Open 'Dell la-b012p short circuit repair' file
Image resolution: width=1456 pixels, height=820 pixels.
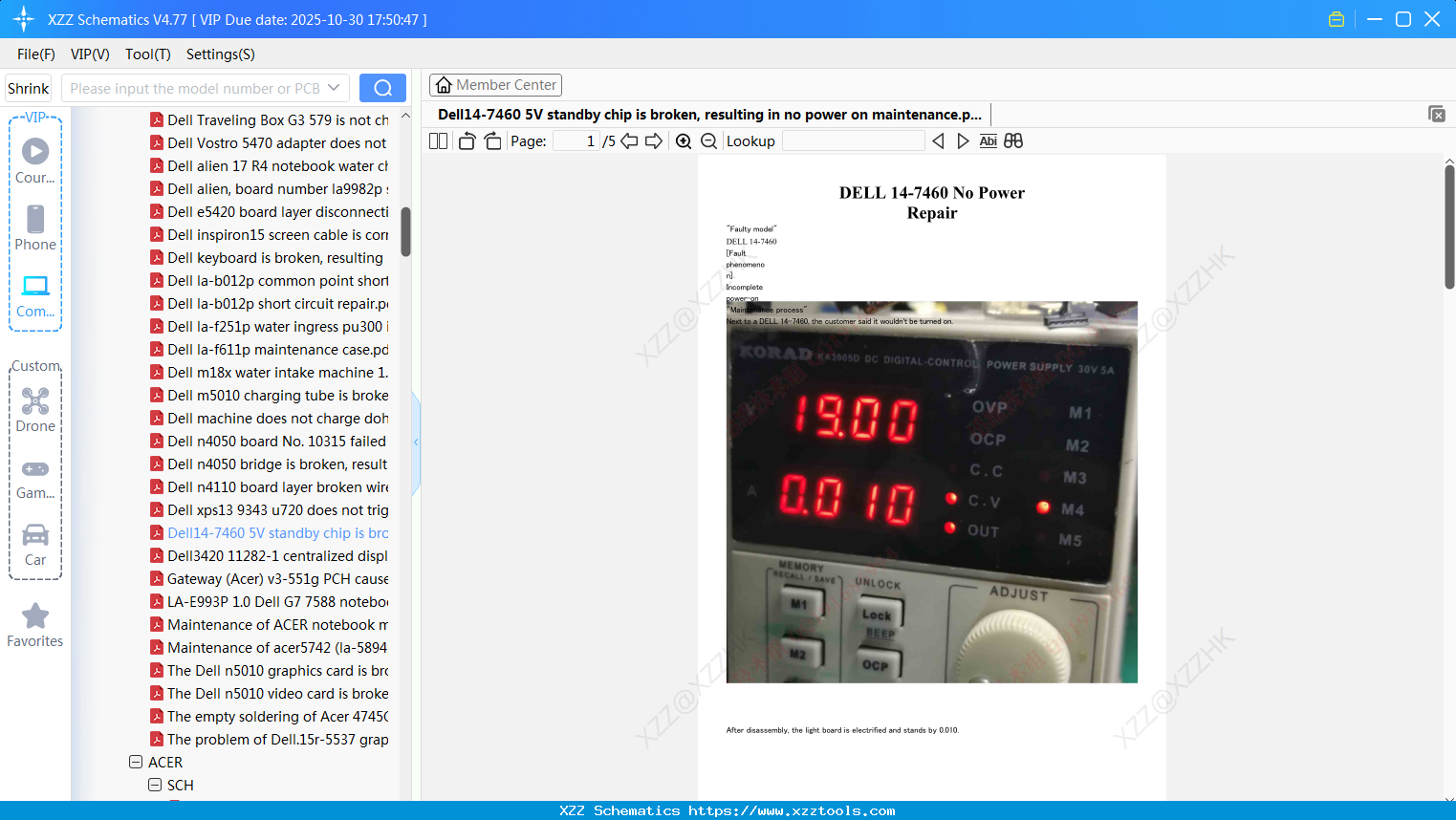click(x=270, y=303)
